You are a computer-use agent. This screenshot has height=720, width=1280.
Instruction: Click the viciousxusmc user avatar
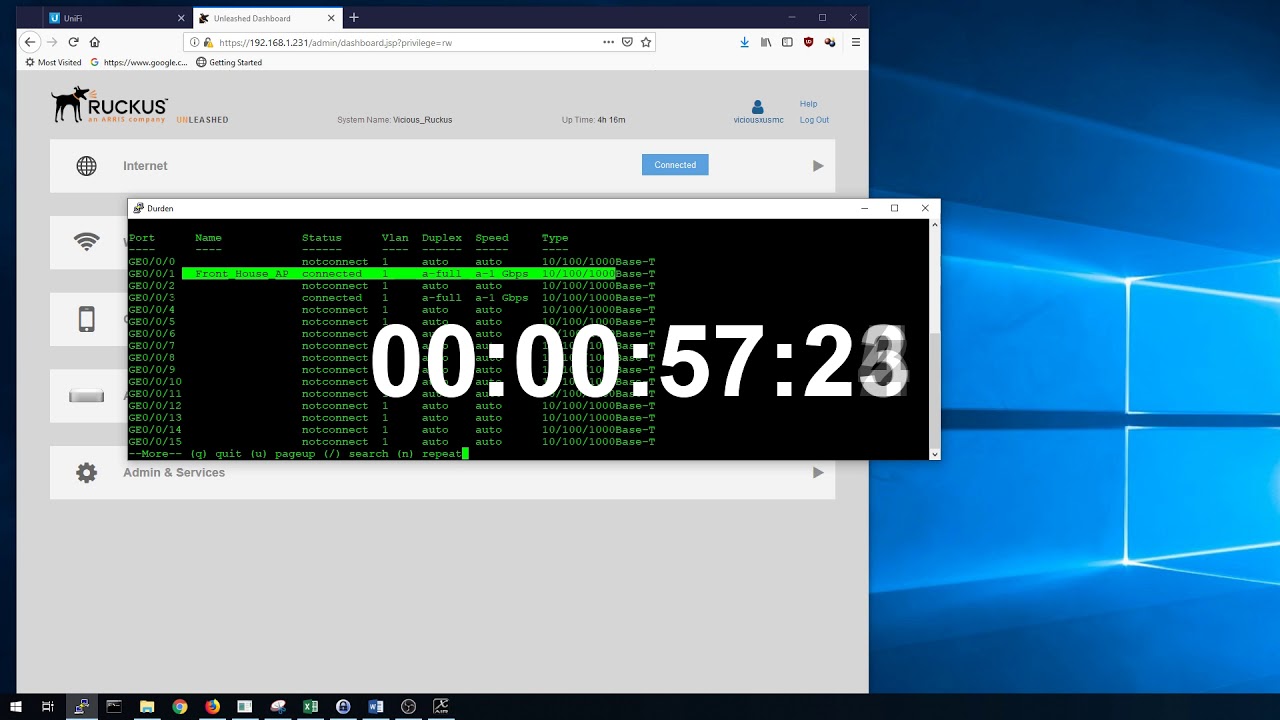[x=758, y=106]
